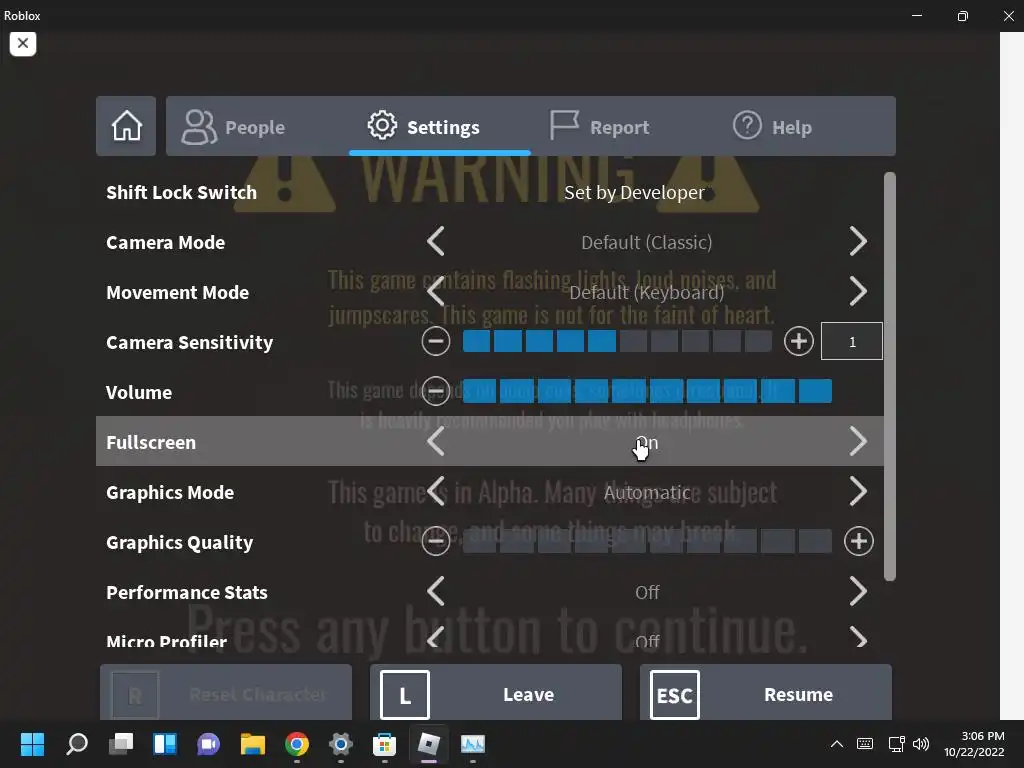The width and height of the screenshot is (1024, 768).
Task: Click the settings list vertical scrollbar
Action: (889, 376)
